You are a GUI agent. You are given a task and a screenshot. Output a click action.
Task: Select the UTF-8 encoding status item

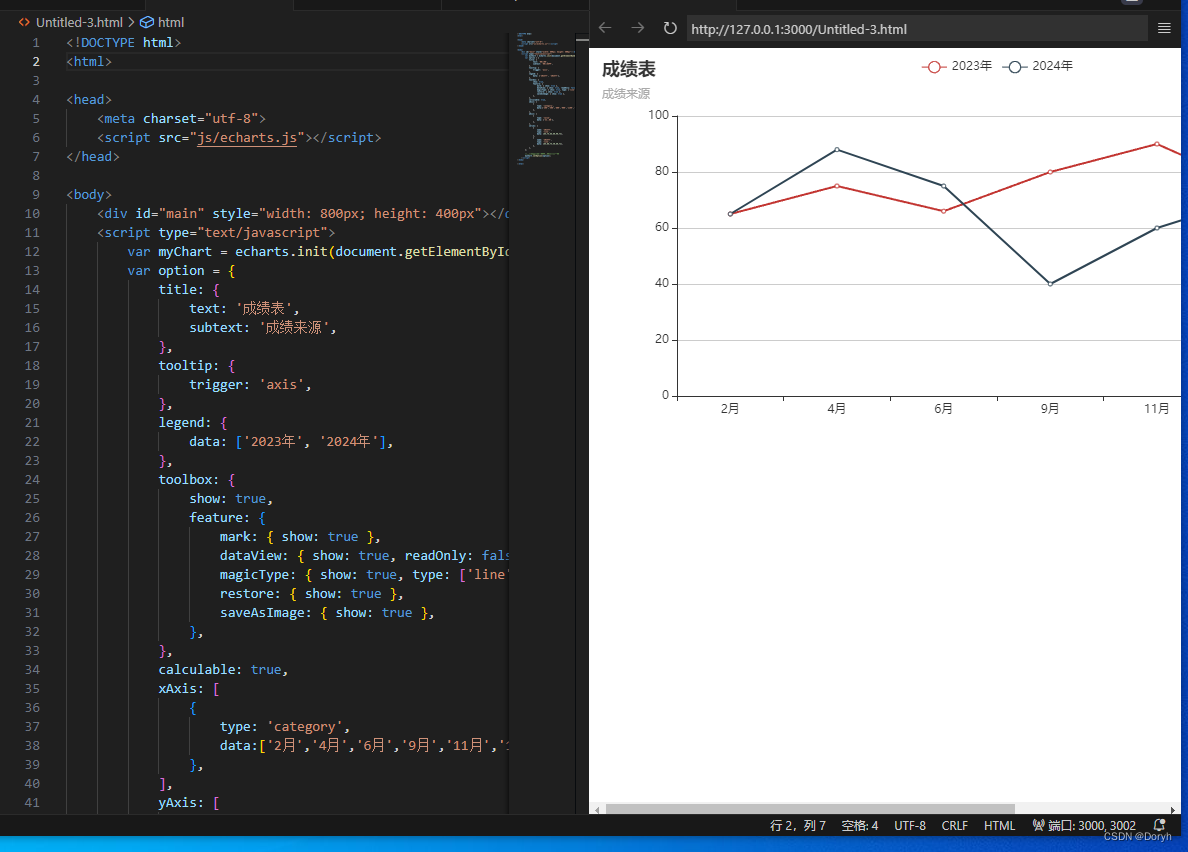click(910, 825)
